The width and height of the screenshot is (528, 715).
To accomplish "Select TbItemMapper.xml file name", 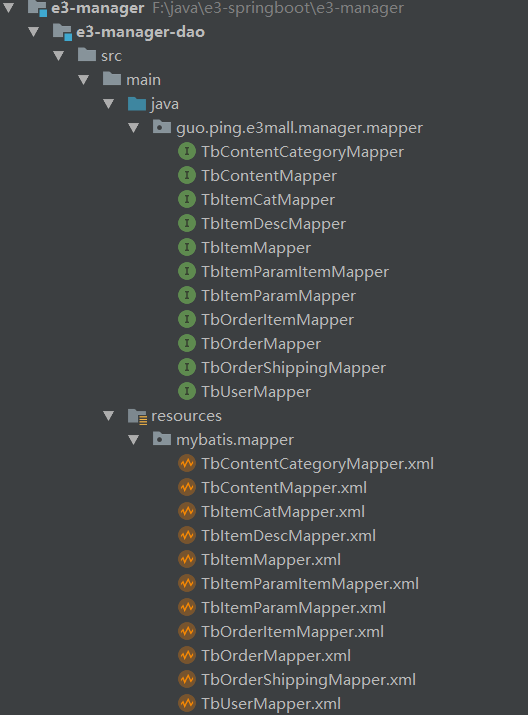I will tap(271, 560).
